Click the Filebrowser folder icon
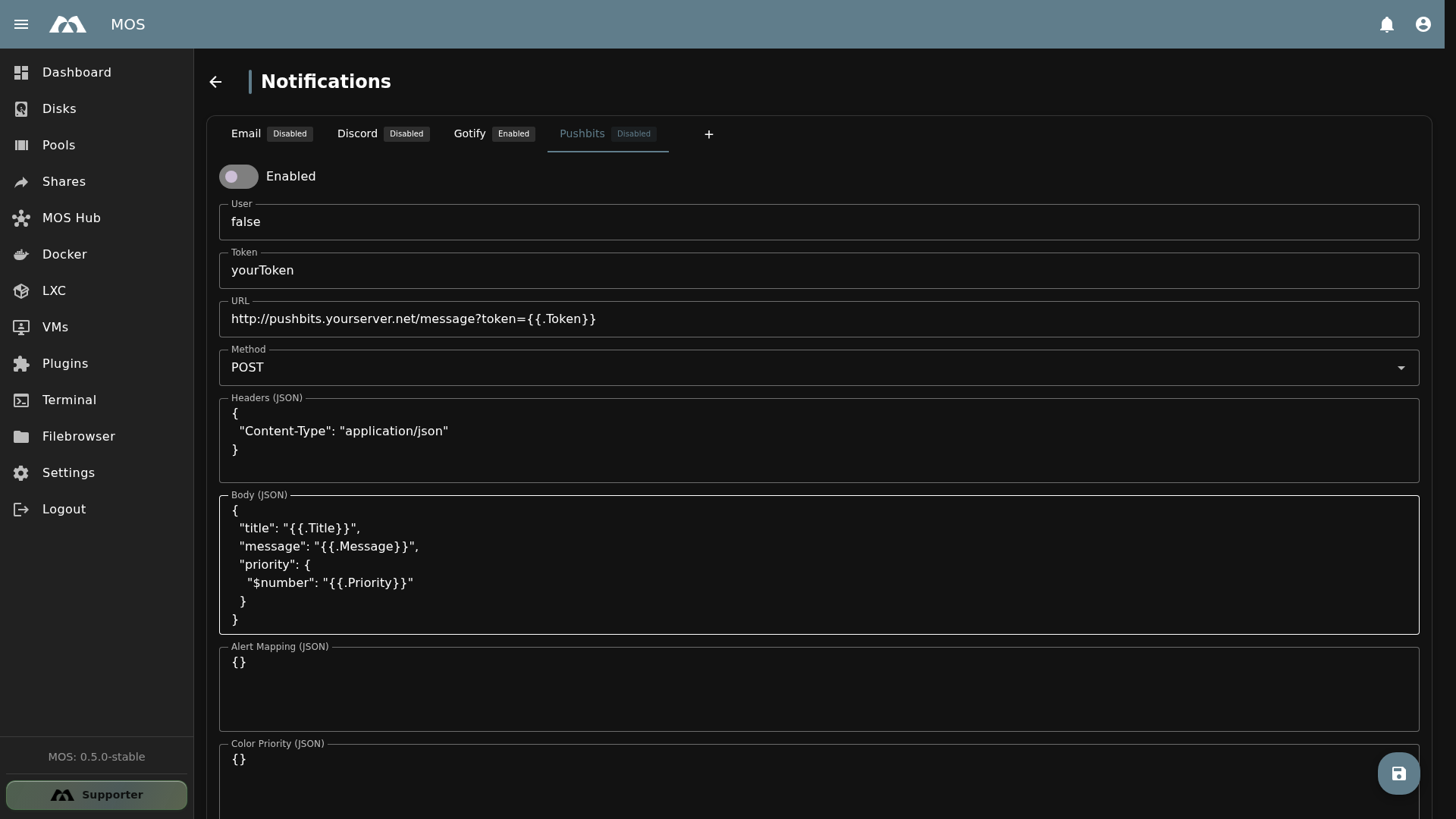Viewport: 1456px width, 819px height. 21,437
